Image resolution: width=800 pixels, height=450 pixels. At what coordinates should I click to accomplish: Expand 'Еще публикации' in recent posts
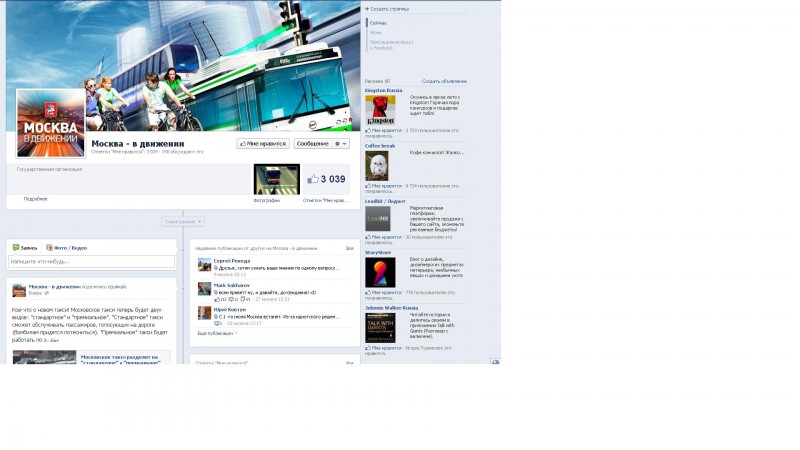tap(217, 333)
